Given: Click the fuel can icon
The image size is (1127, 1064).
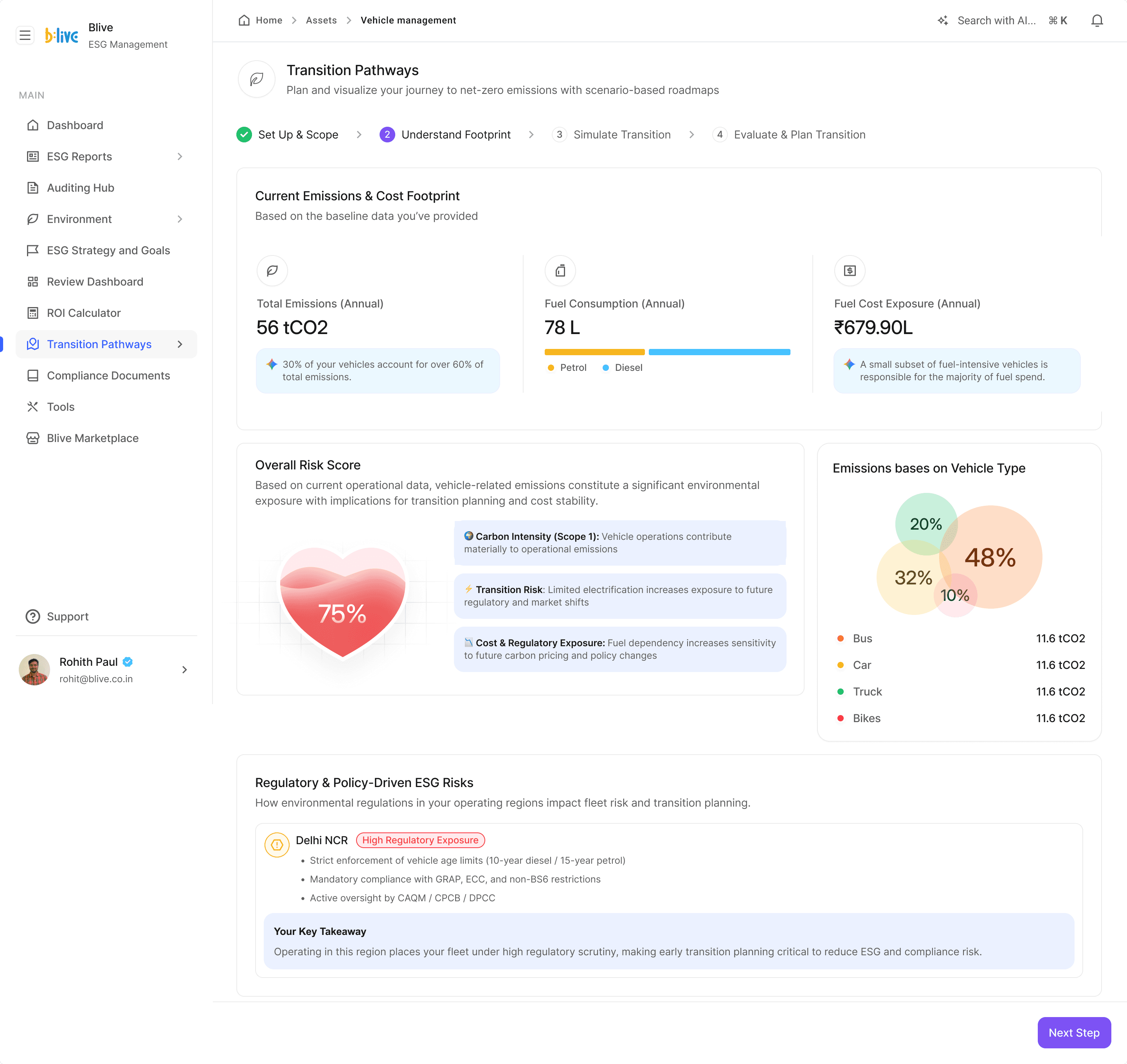Looking at the screenshot, I should 560,271.
